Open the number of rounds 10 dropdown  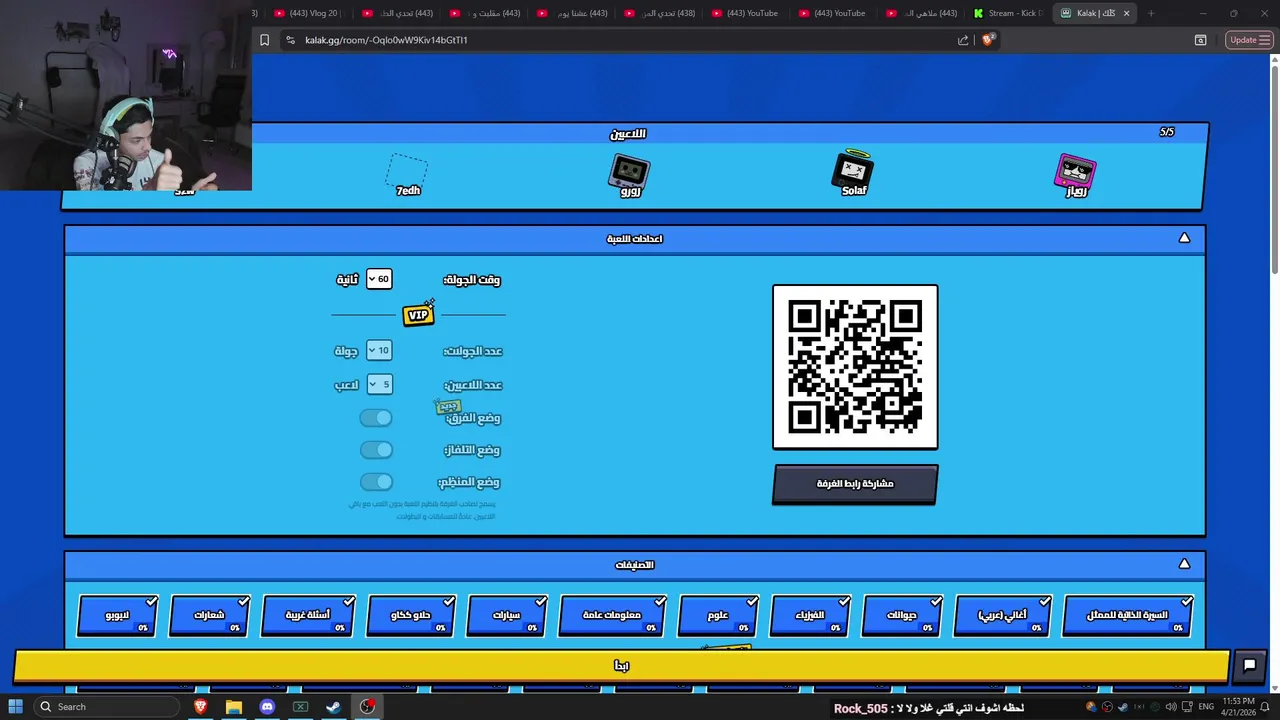[379, 350]
